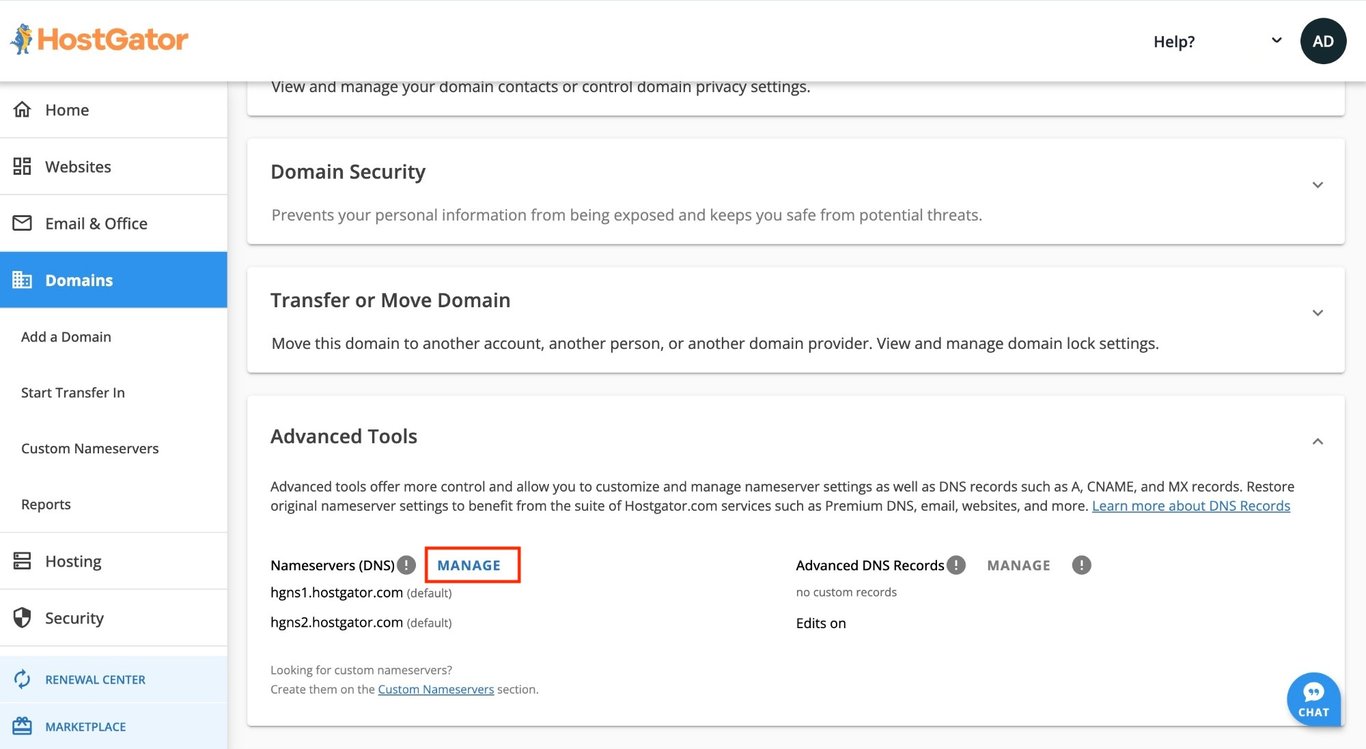Select the Hosting server icon
The height and width of the screenshot is (749, 1366).
[x=22, y=559]
